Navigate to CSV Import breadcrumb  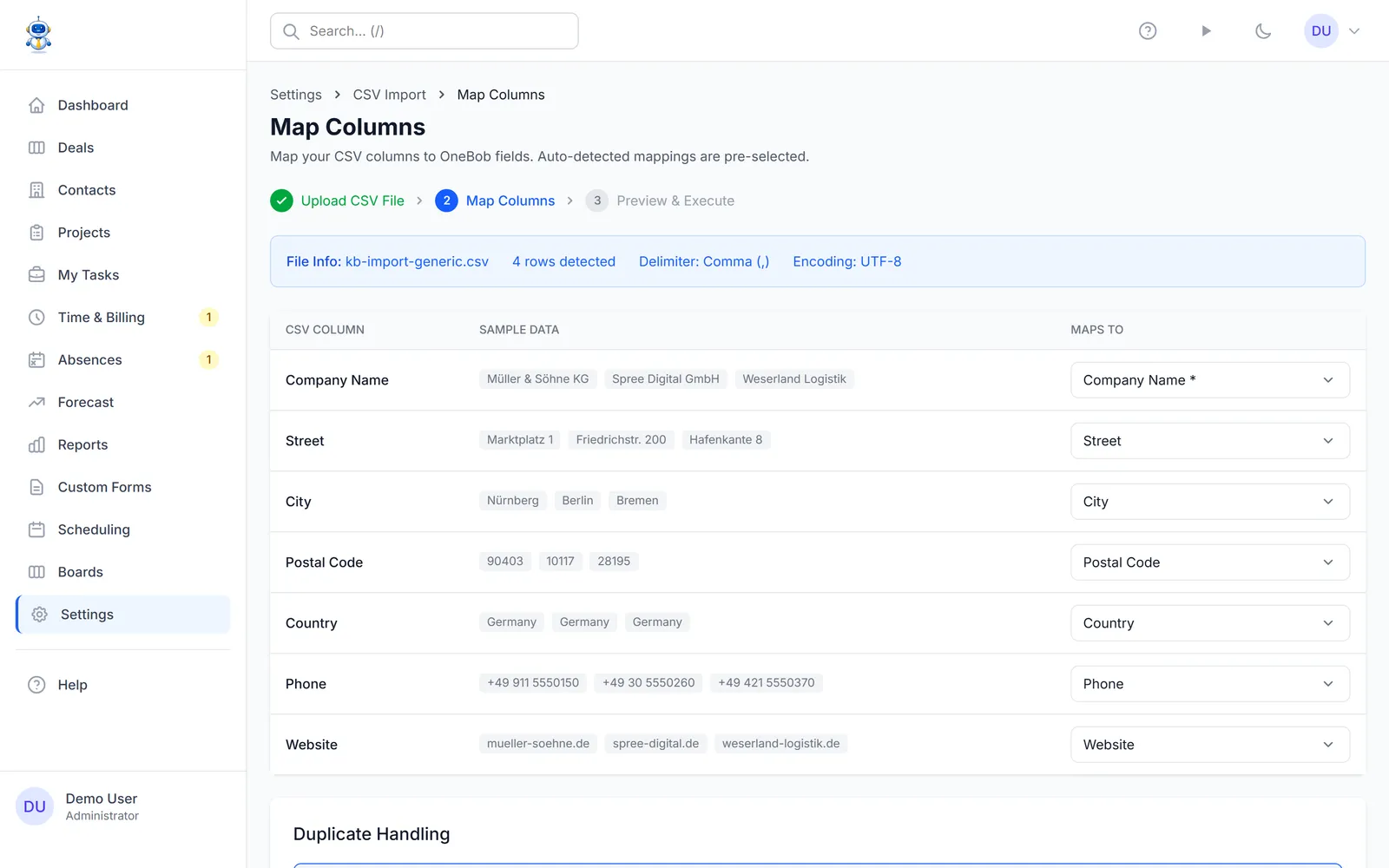coord(389,95)
